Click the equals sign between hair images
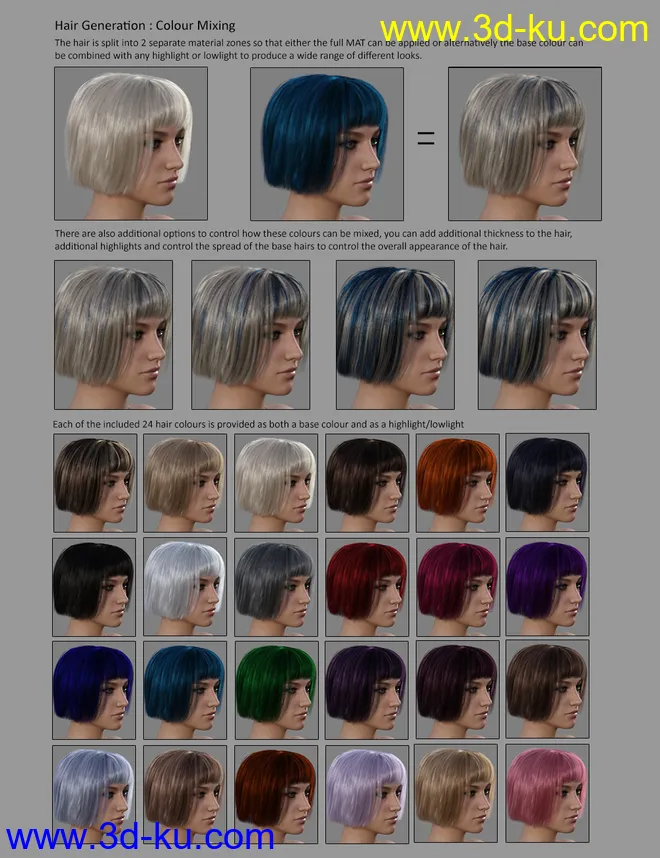The height and width of the screenshot is (858, 660). tap(426, 139)
